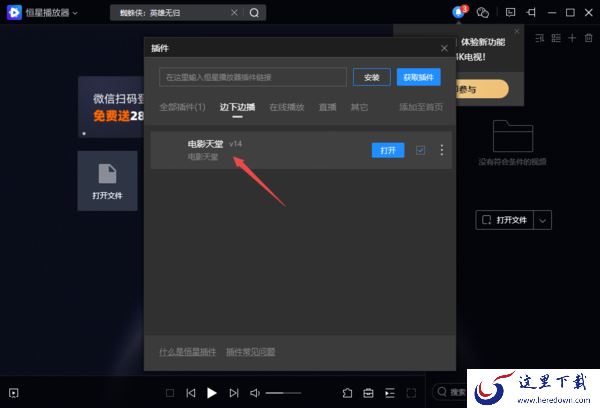Click 打开 button for 电影天堂 plugin

pyautogui.click(x=388, y=150)
